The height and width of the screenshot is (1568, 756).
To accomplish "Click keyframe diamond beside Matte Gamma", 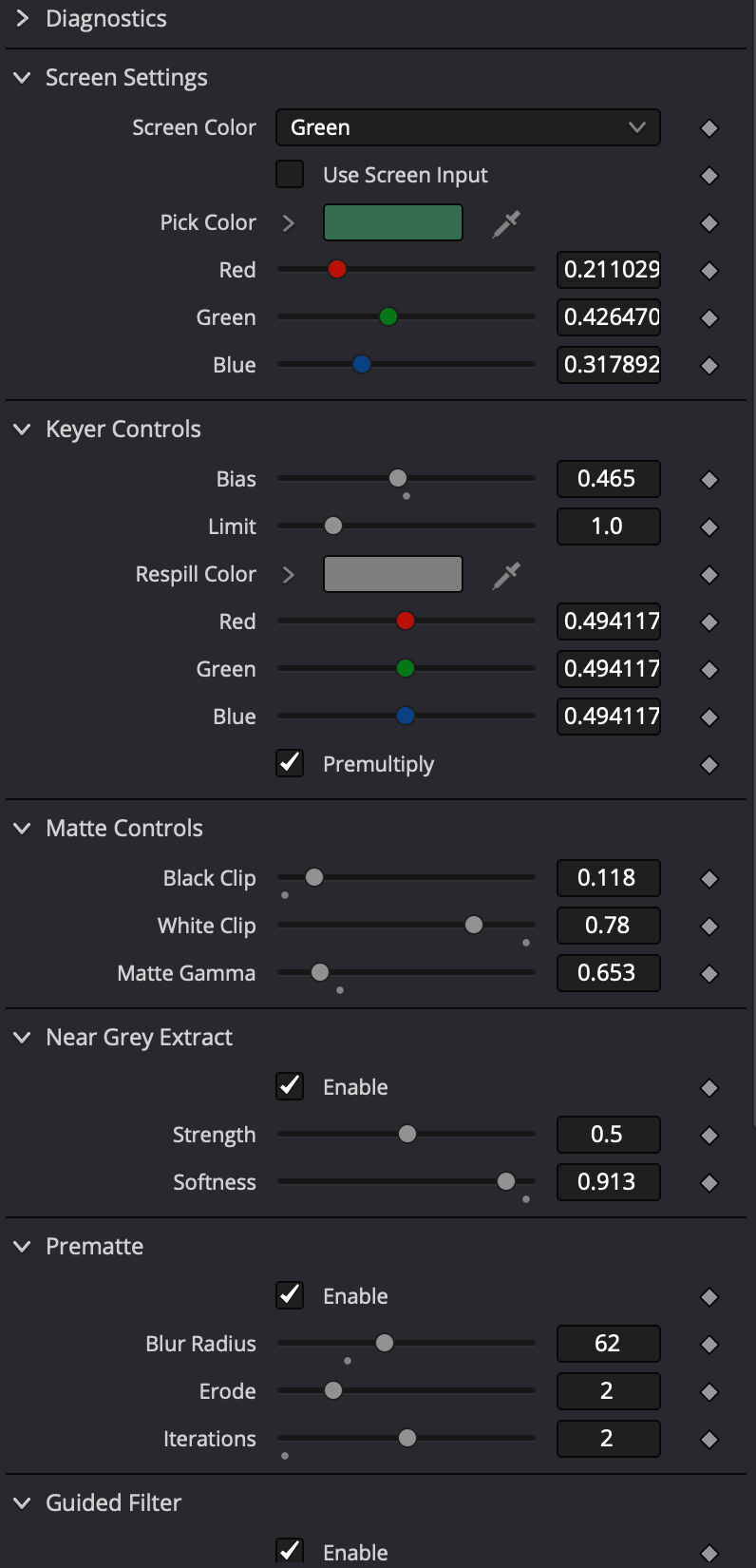I will point(709,974).
